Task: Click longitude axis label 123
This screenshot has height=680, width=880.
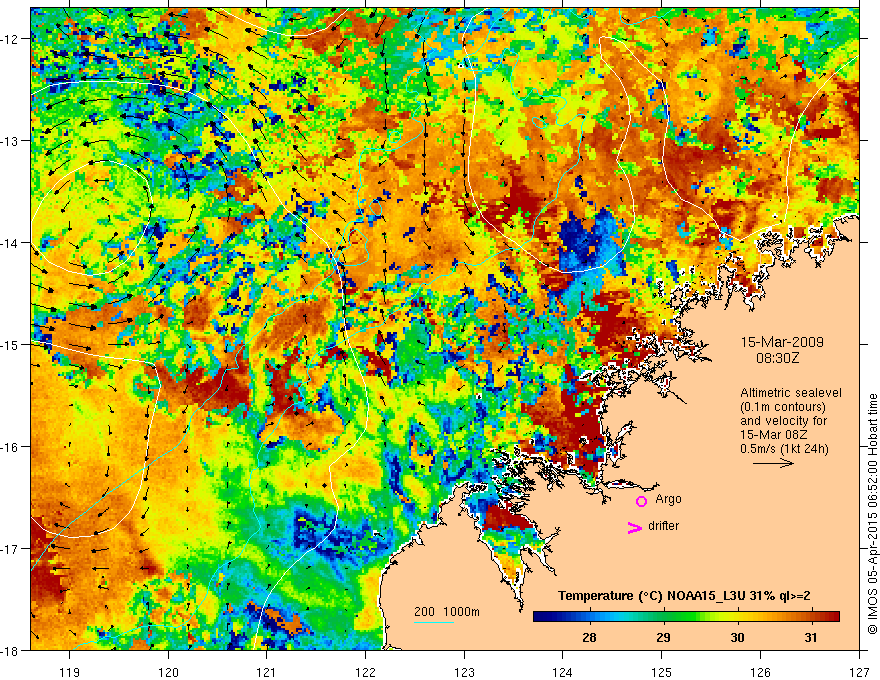Action: pos(464,672)
